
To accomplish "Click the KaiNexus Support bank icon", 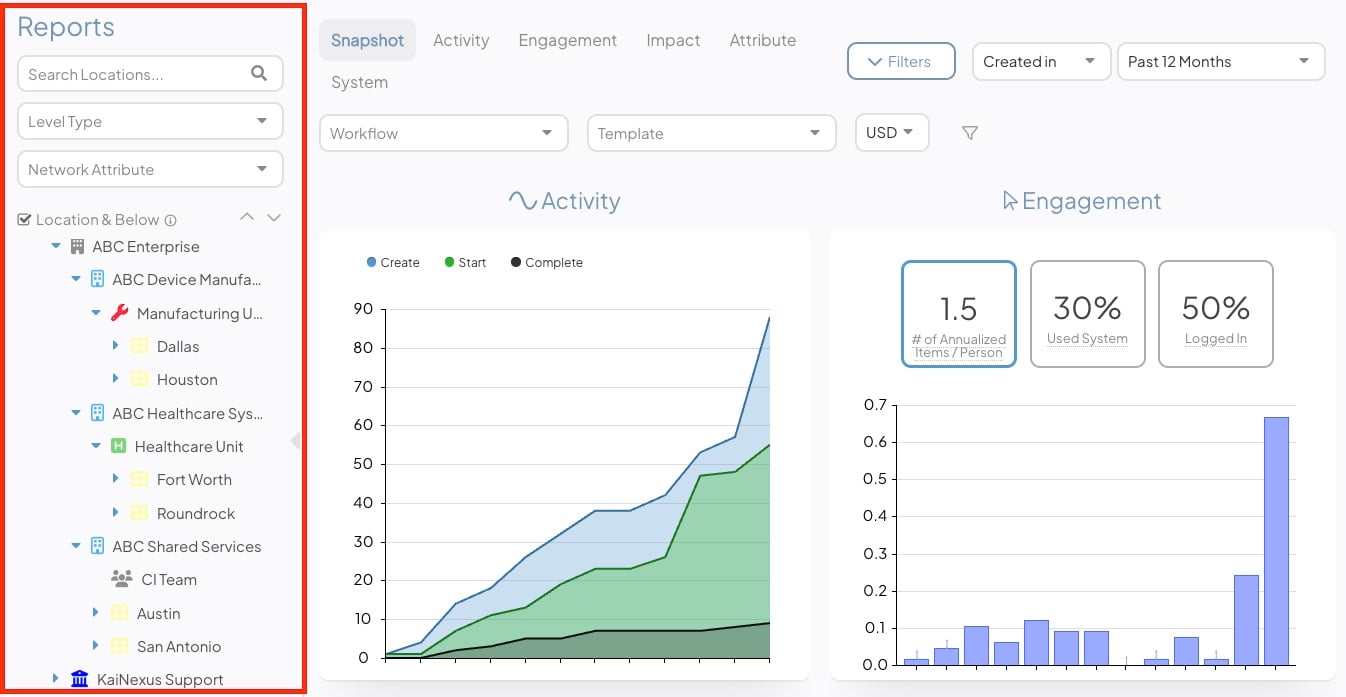I will [80, 680].
